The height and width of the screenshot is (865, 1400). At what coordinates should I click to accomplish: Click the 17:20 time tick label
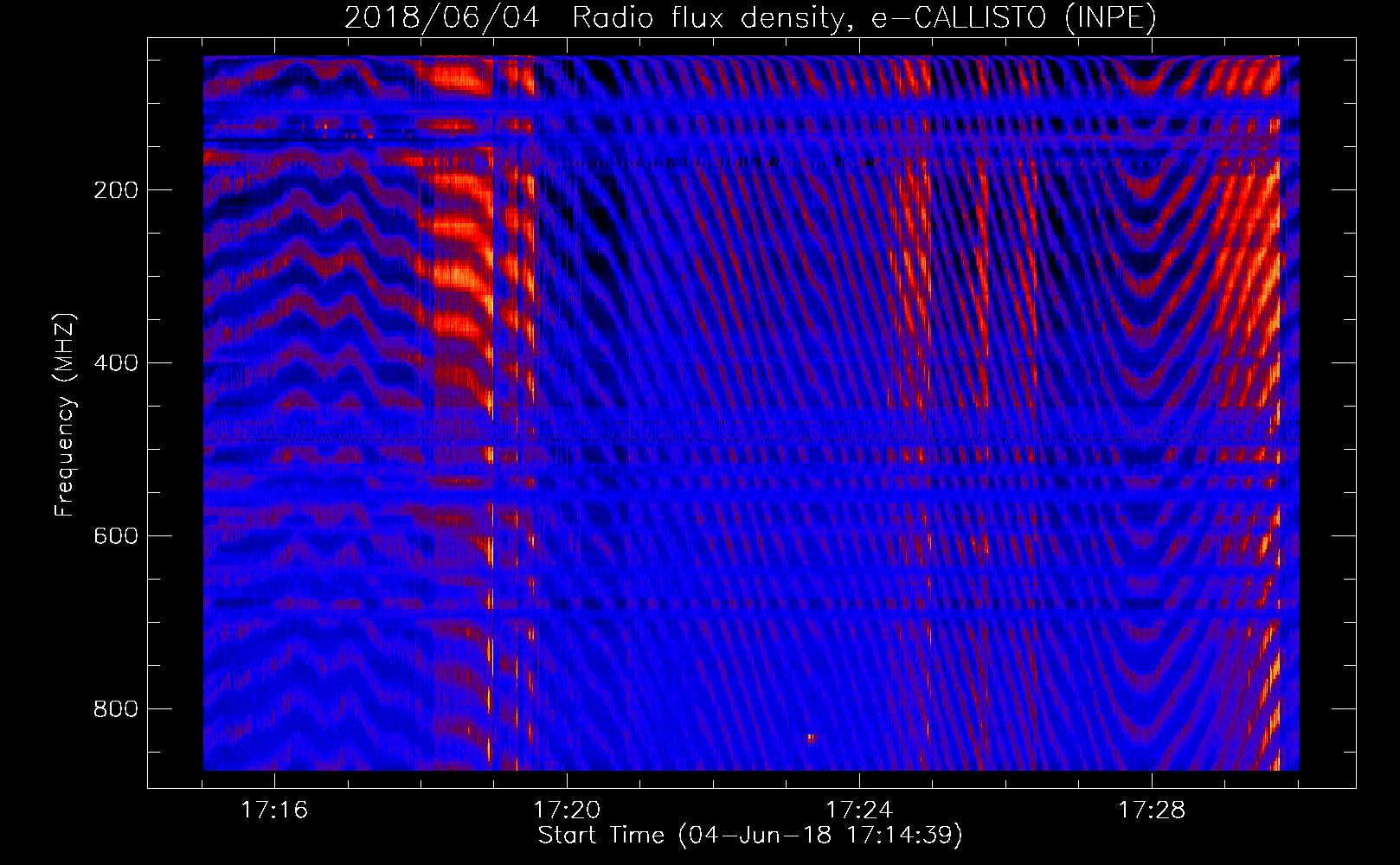[x=567, y=811]
